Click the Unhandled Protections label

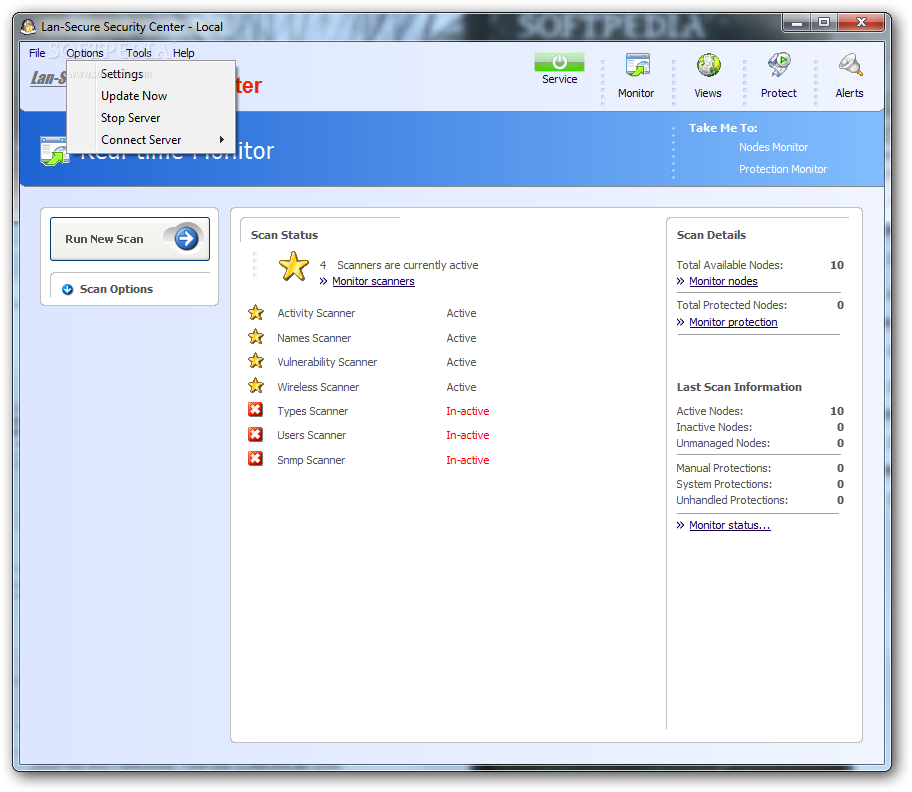tap(732, 500)
